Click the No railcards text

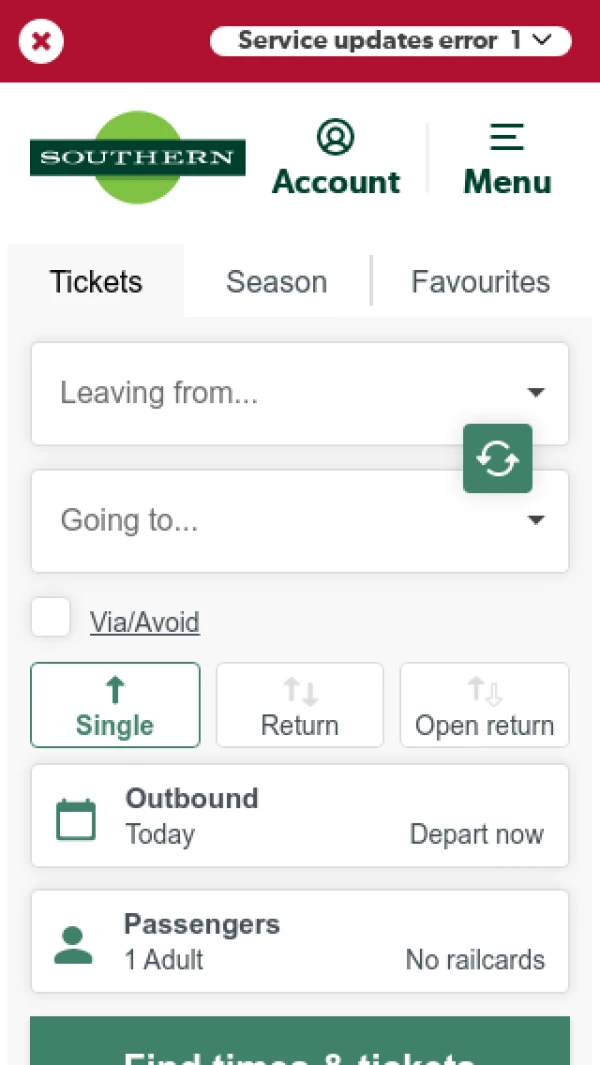pyautogui.click(x=475, y=960)
